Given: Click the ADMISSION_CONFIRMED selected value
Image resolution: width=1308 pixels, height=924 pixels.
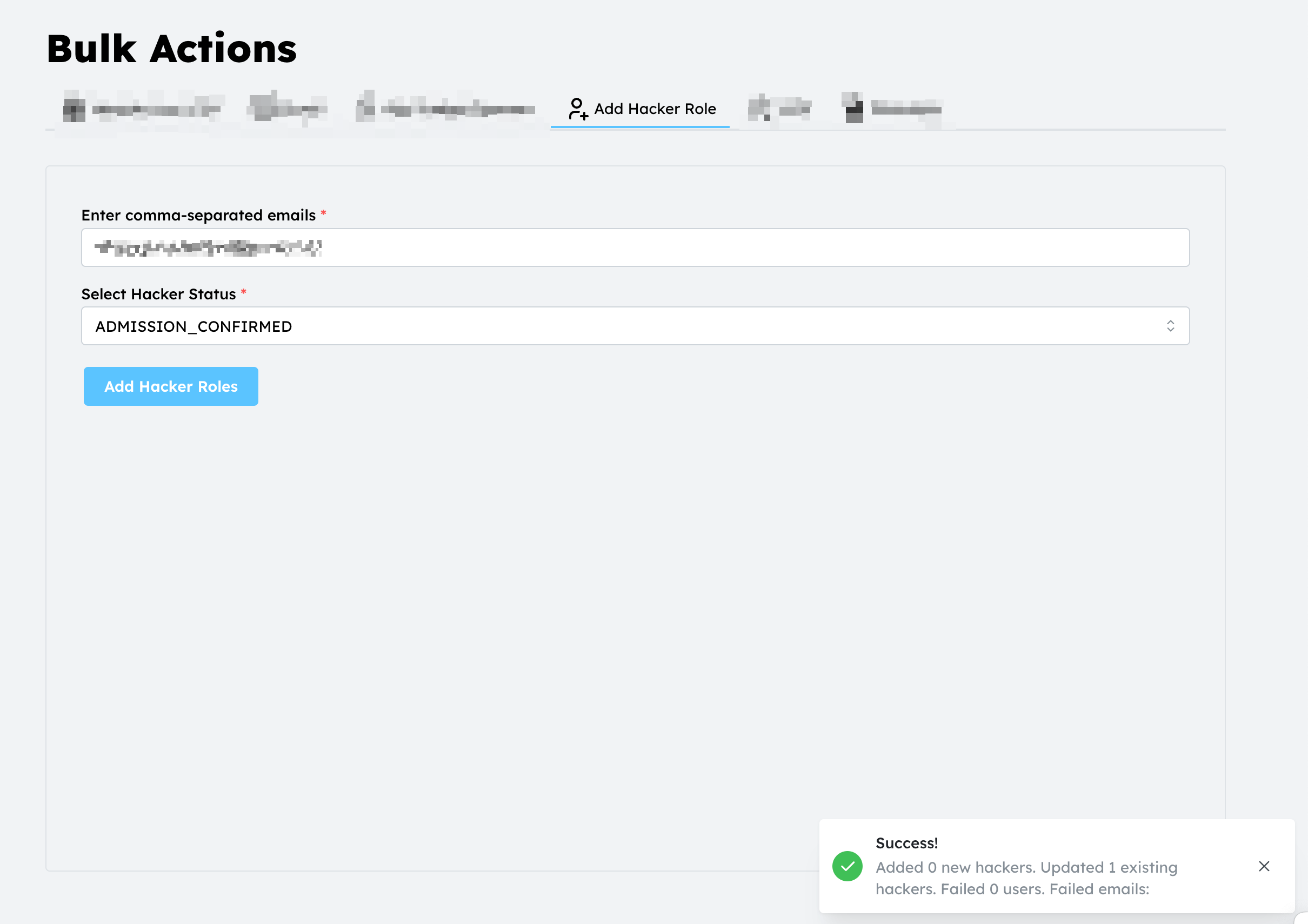Looking at the screenshot, I should pyautogui.click(x=193, y=326).
